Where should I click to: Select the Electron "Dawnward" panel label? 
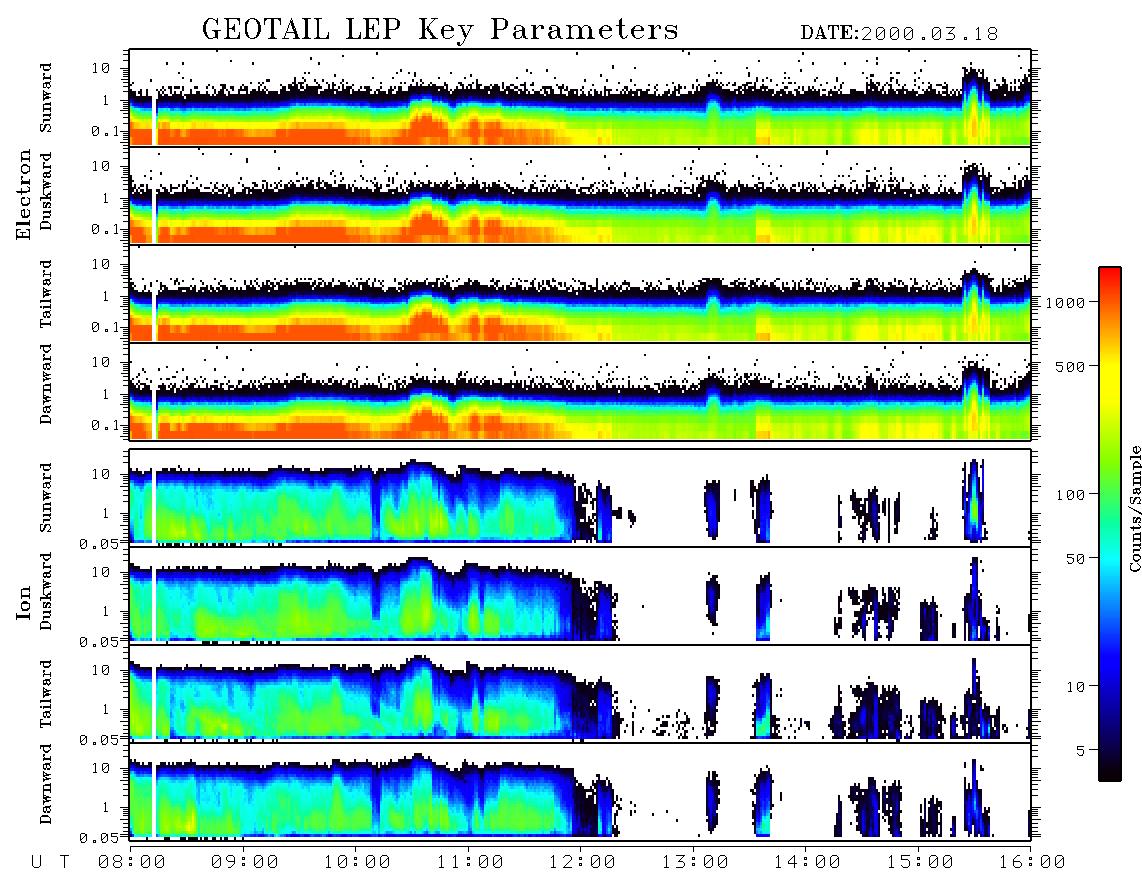point(46,384)
